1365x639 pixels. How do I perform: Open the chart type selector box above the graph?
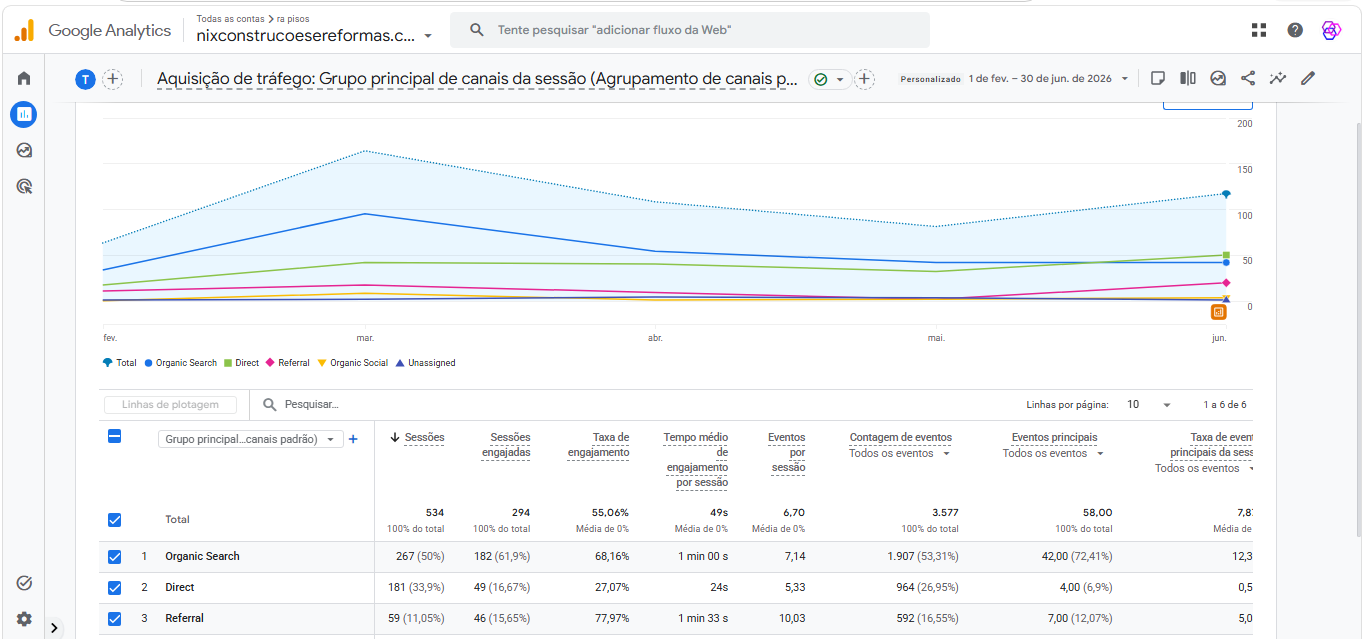[x=1208, y=104]
